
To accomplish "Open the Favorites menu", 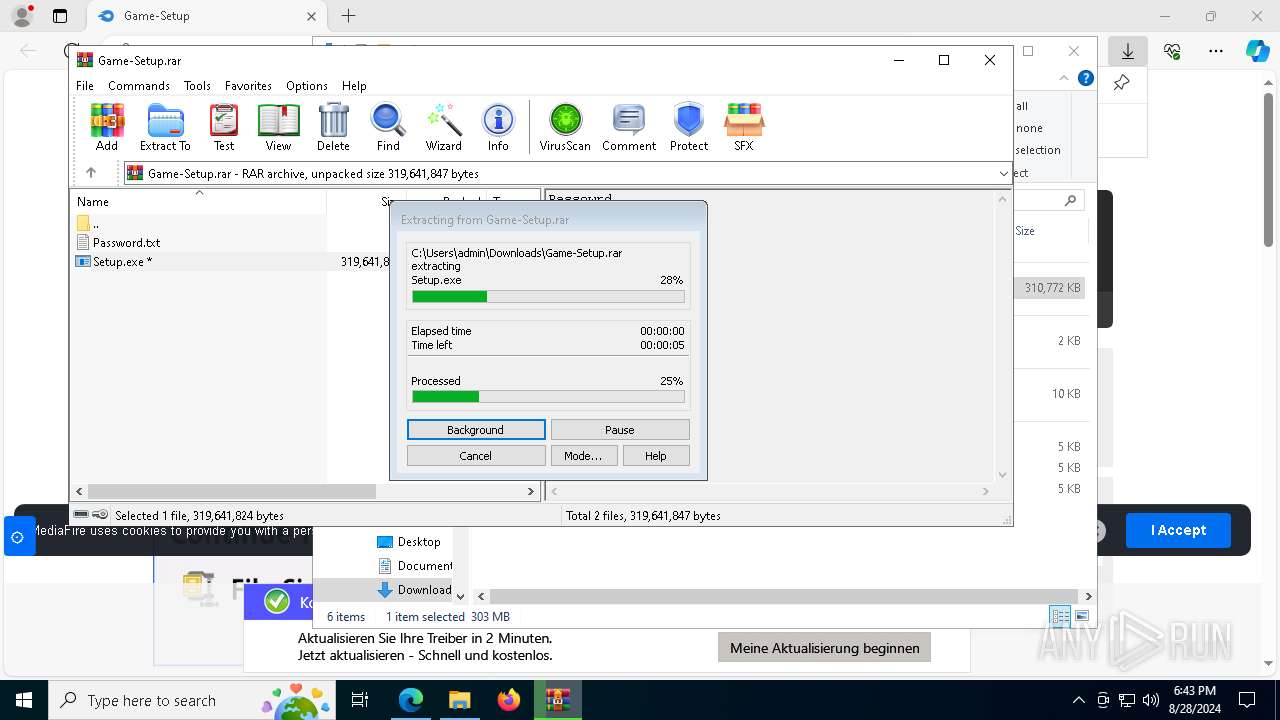I will tap(248, 86).
